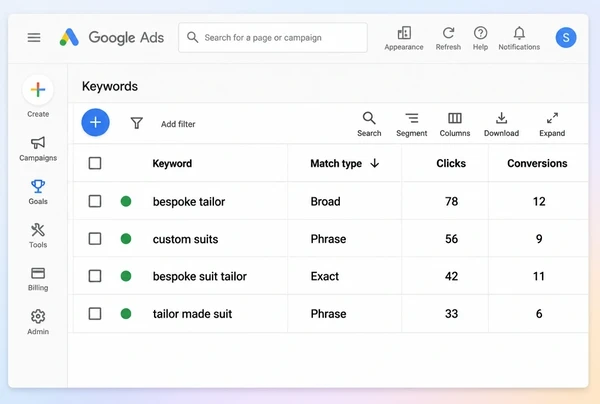
Task: Click the green status dot for tailor made suit
Action: coord(126,314)
